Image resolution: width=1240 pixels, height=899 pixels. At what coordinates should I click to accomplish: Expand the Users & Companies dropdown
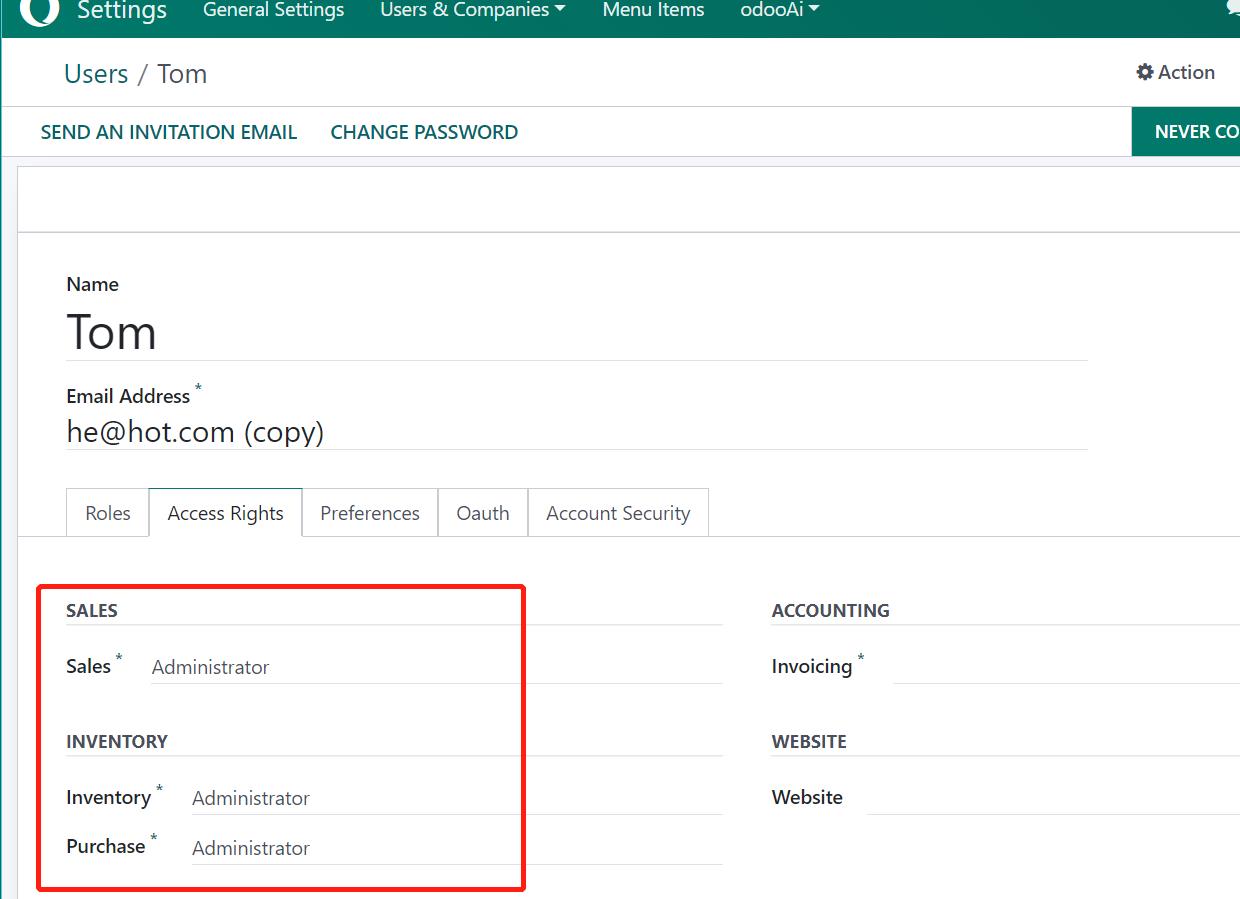pos(472,11)
